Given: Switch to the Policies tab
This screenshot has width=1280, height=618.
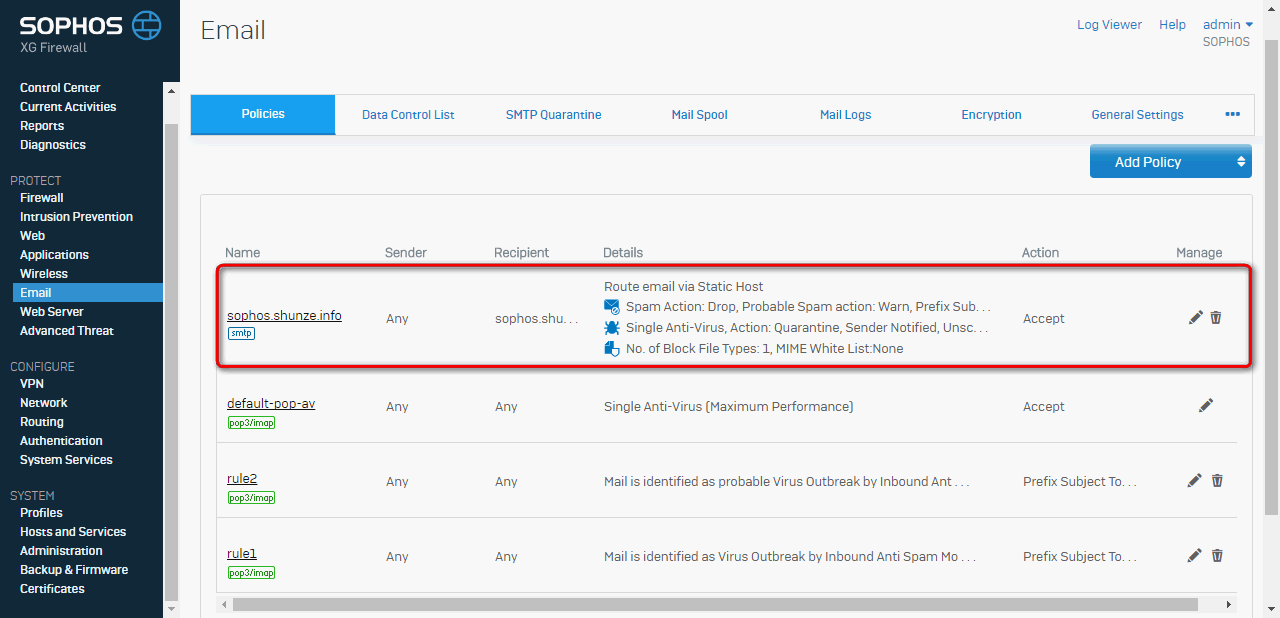Looking at the screenshot, I should coord(263,114).
